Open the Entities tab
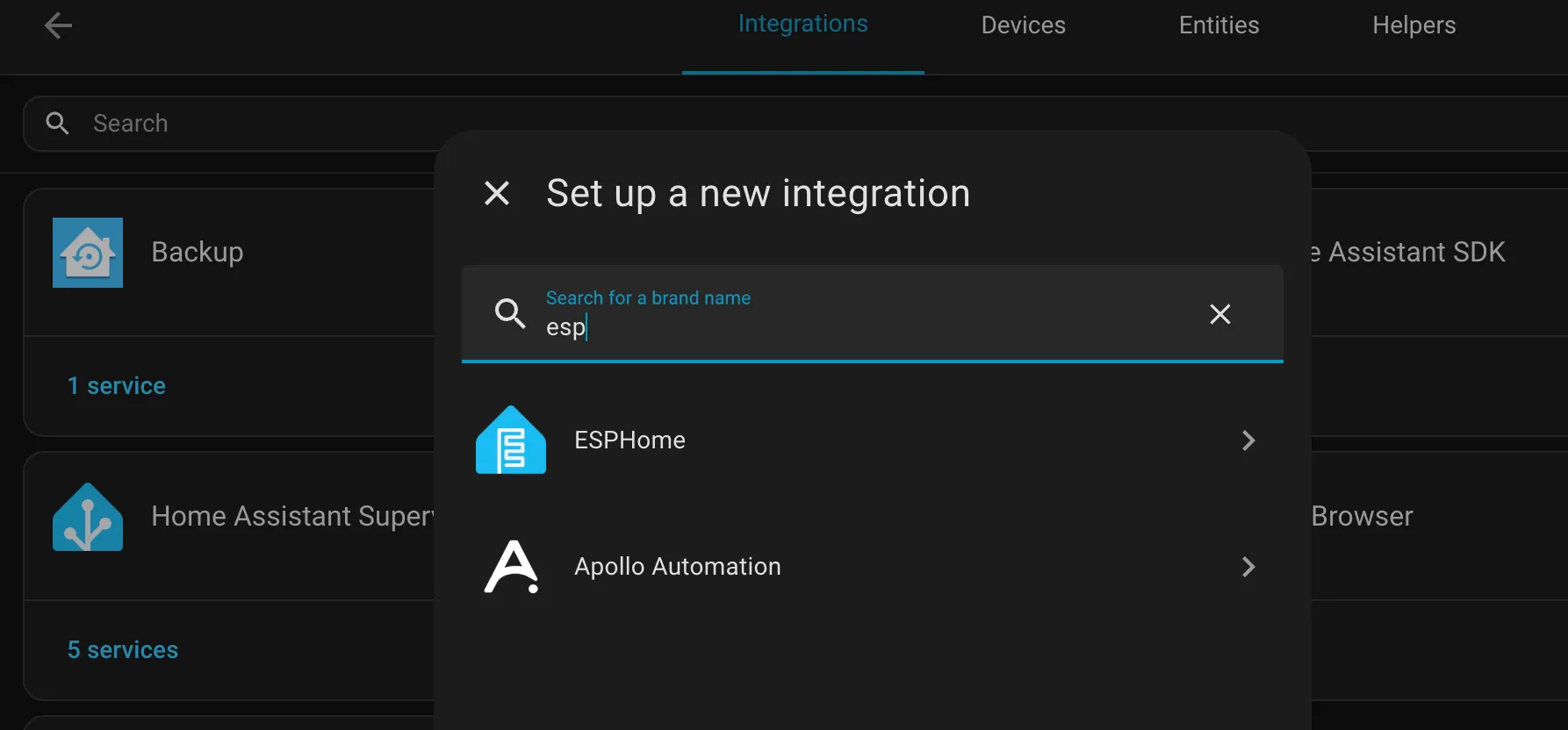This screenshot has width=1568, height=730. (x=1219, y=25)
